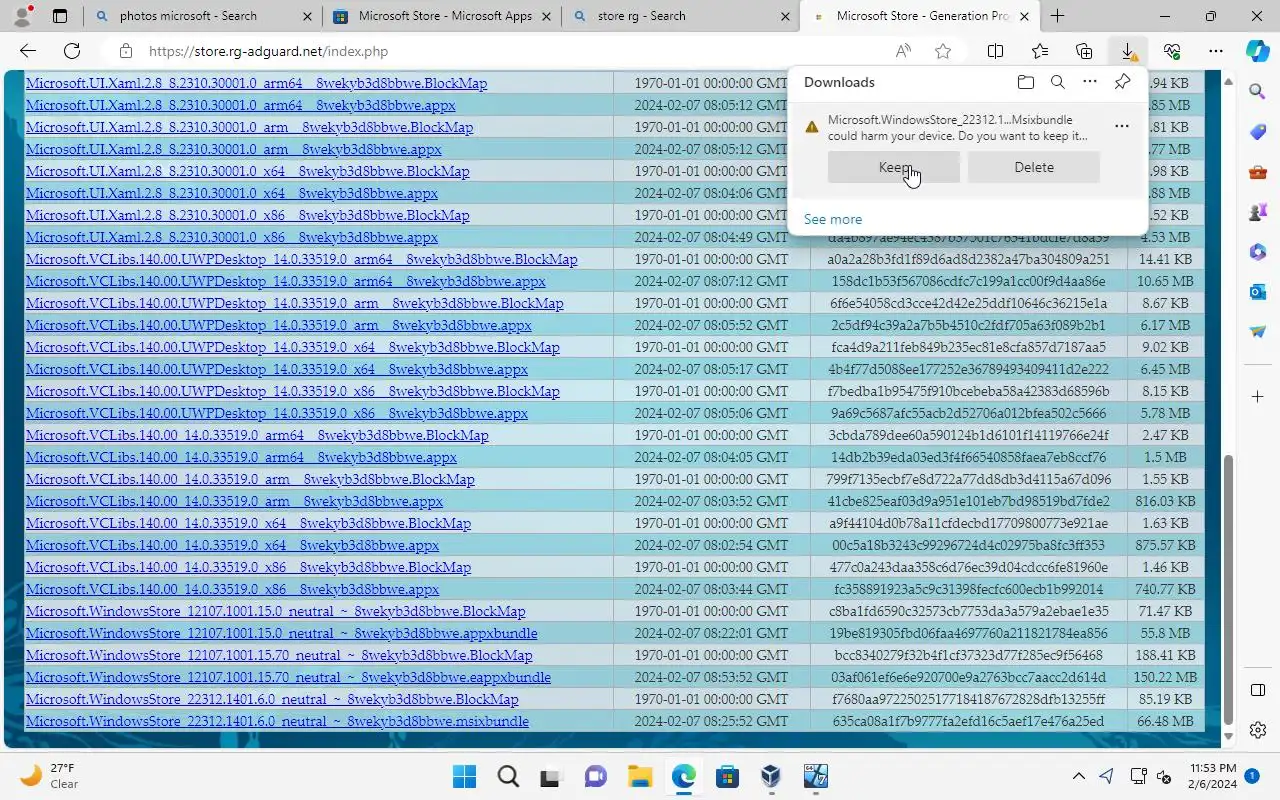
Task: Select the Microsoft Store - Generation Project tab
Action: coord(919,16)
